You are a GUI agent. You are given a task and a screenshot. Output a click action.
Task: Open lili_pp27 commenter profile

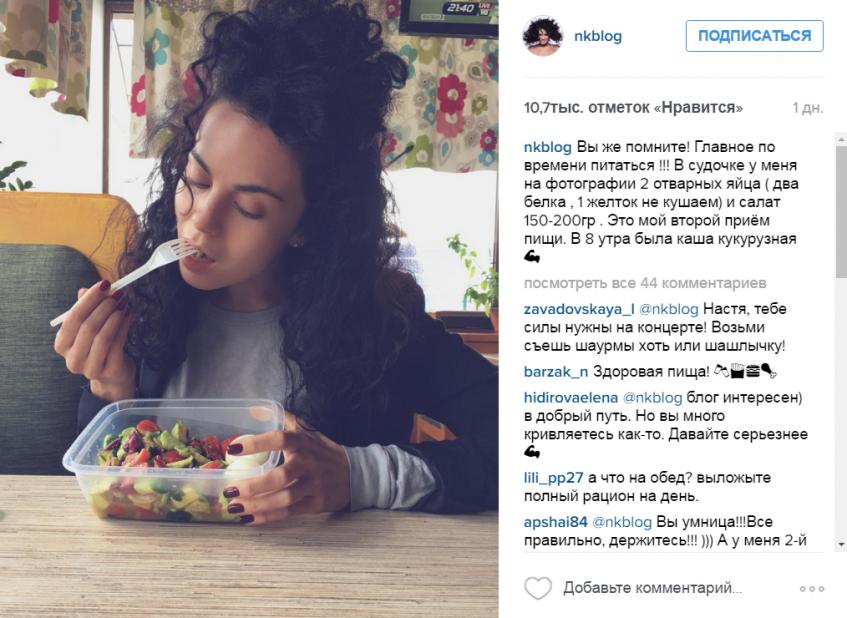click(554, 478)
